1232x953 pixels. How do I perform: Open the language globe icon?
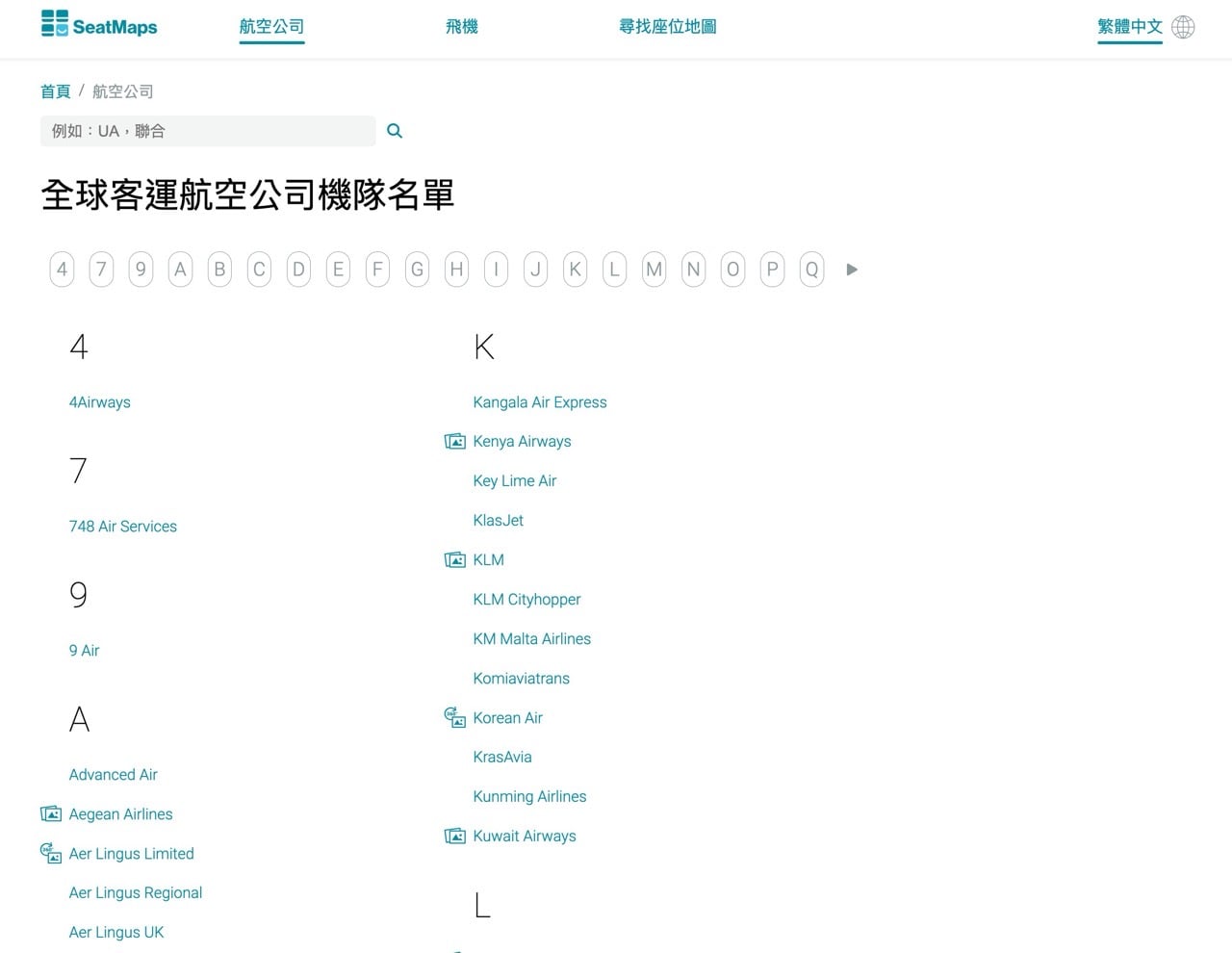(1182, 27)
